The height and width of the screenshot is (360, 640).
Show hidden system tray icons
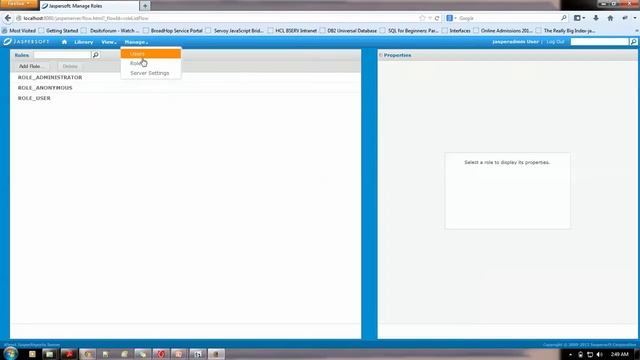pos(570,354)
